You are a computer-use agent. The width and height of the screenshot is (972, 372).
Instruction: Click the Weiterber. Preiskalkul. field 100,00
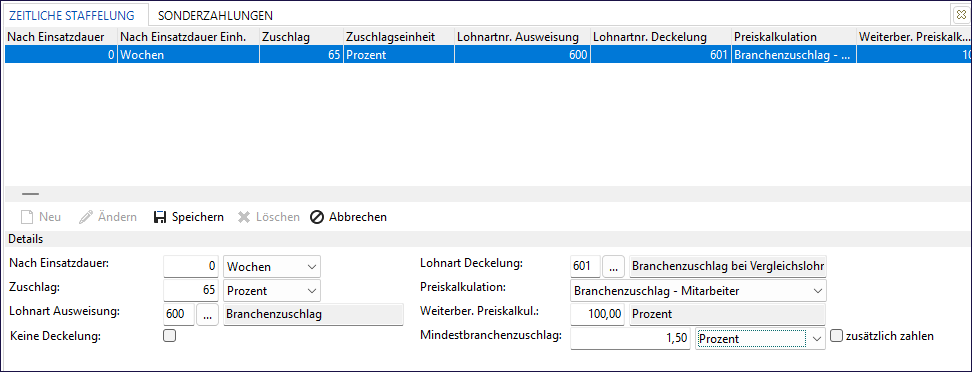click(598, 314)
